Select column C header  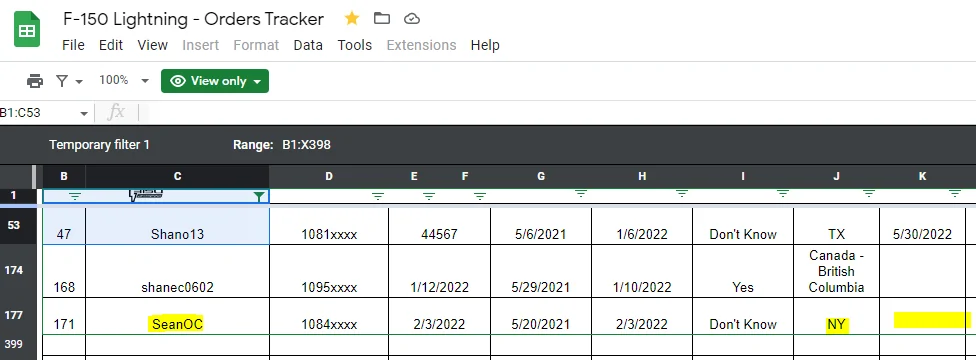(x=177, y=176)
